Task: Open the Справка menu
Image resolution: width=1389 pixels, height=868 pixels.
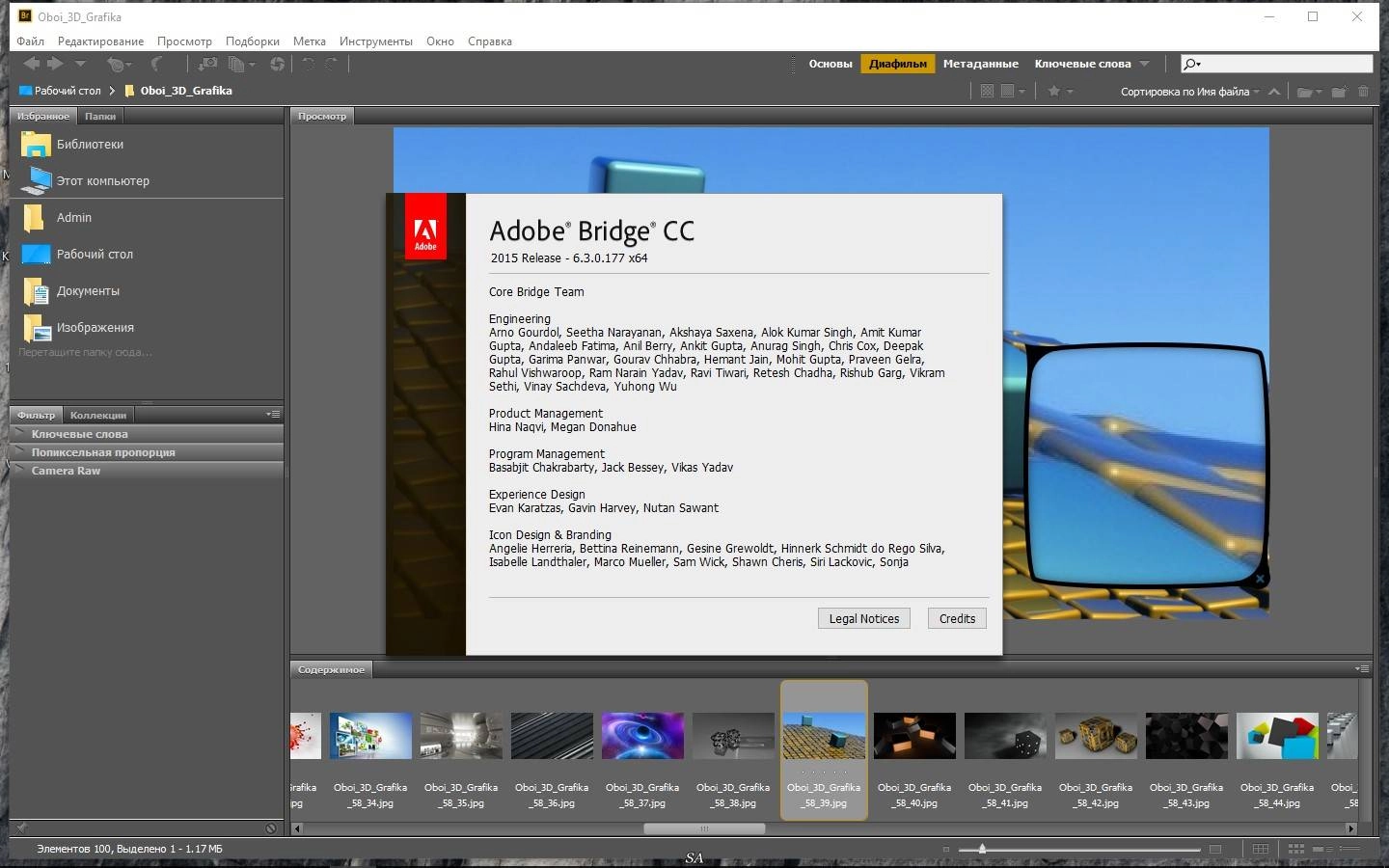Action: coord(490,41)
